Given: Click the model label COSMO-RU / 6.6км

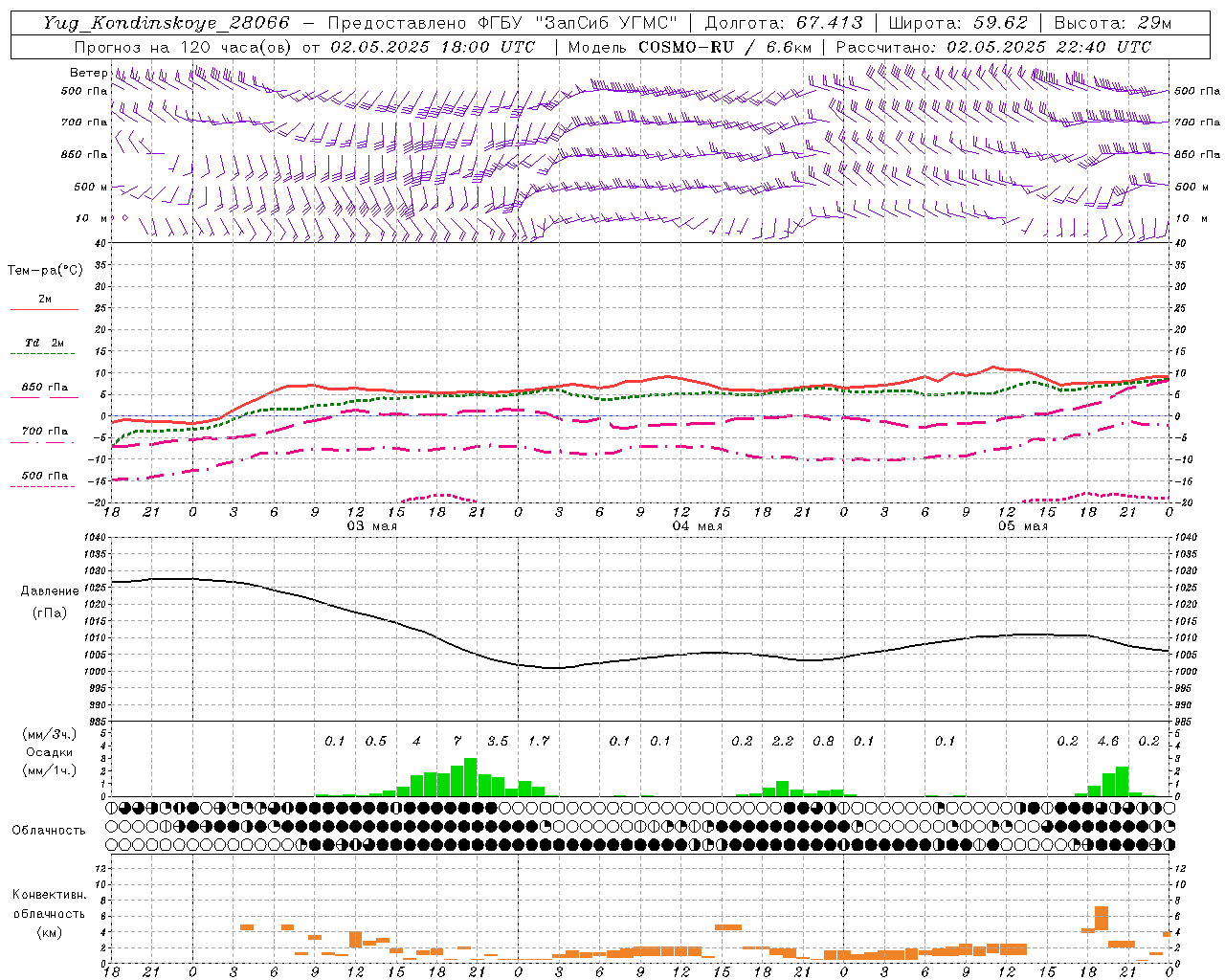Looking at the screenshot, I should pyautogui.click(x=724, y=47).
